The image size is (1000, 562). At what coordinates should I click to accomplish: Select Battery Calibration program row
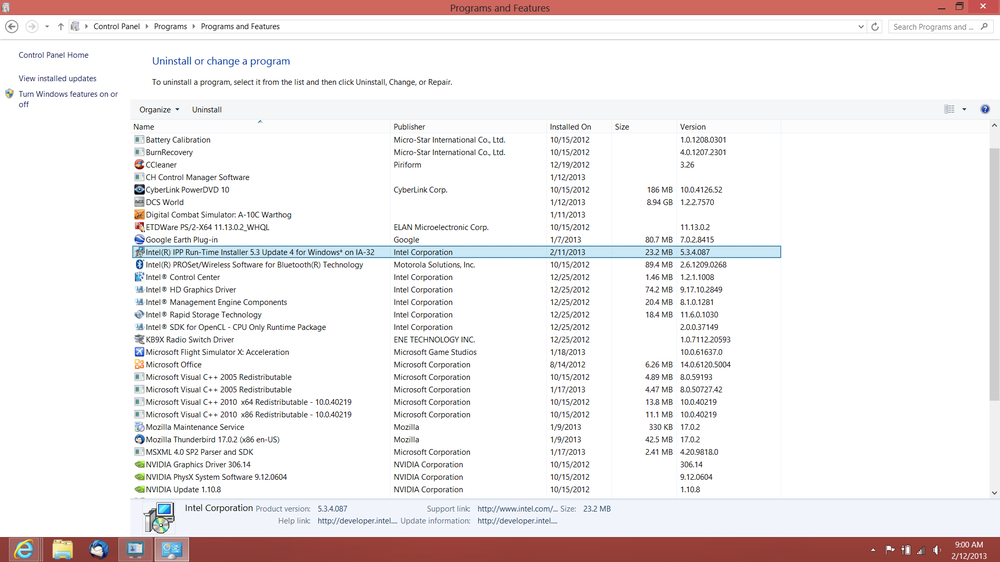(456, 140)
